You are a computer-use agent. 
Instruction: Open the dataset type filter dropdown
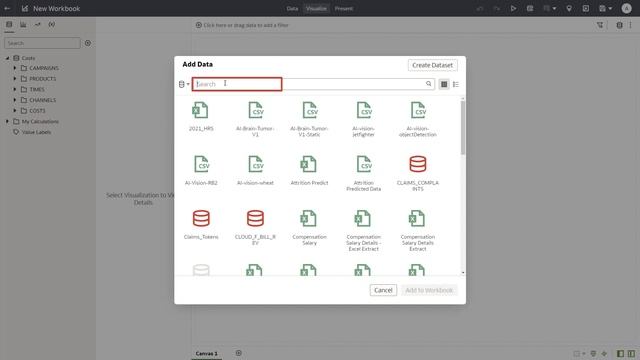pyautogui.click(x=184, y=84)
